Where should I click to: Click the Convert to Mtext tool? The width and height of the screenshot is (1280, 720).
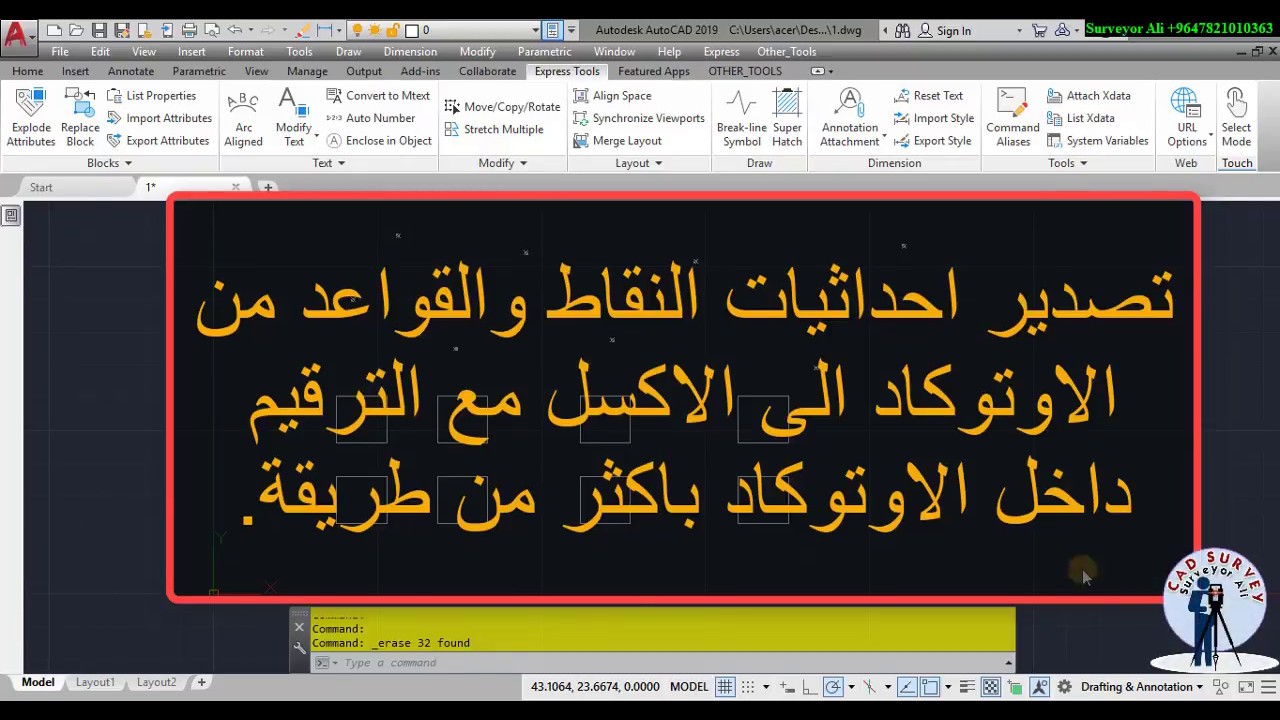378,96
